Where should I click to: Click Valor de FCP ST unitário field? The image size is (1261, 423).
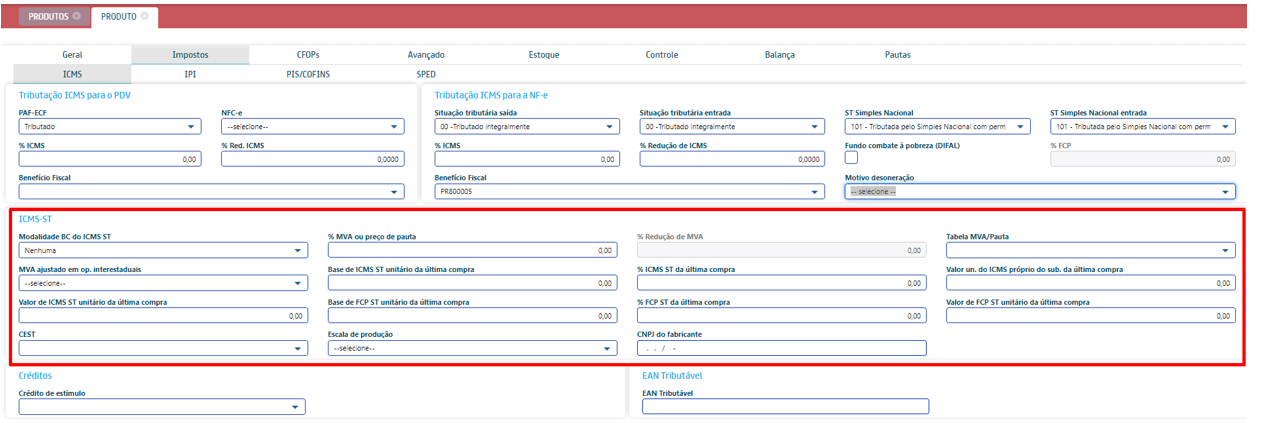(1090, 316)
